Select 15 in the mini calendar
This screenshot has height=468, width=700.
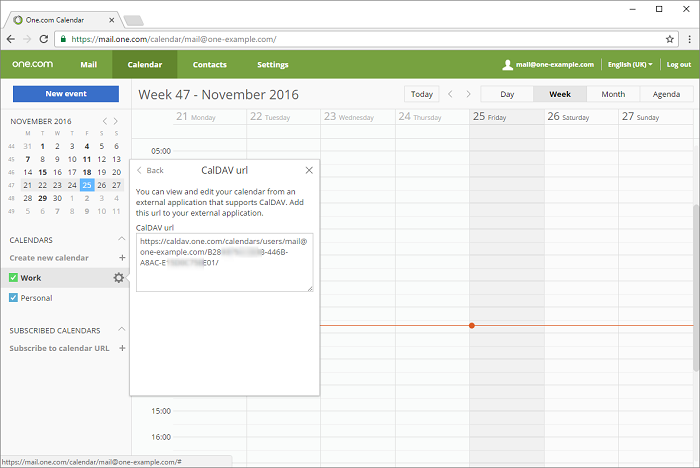click(x=42, y=172)
